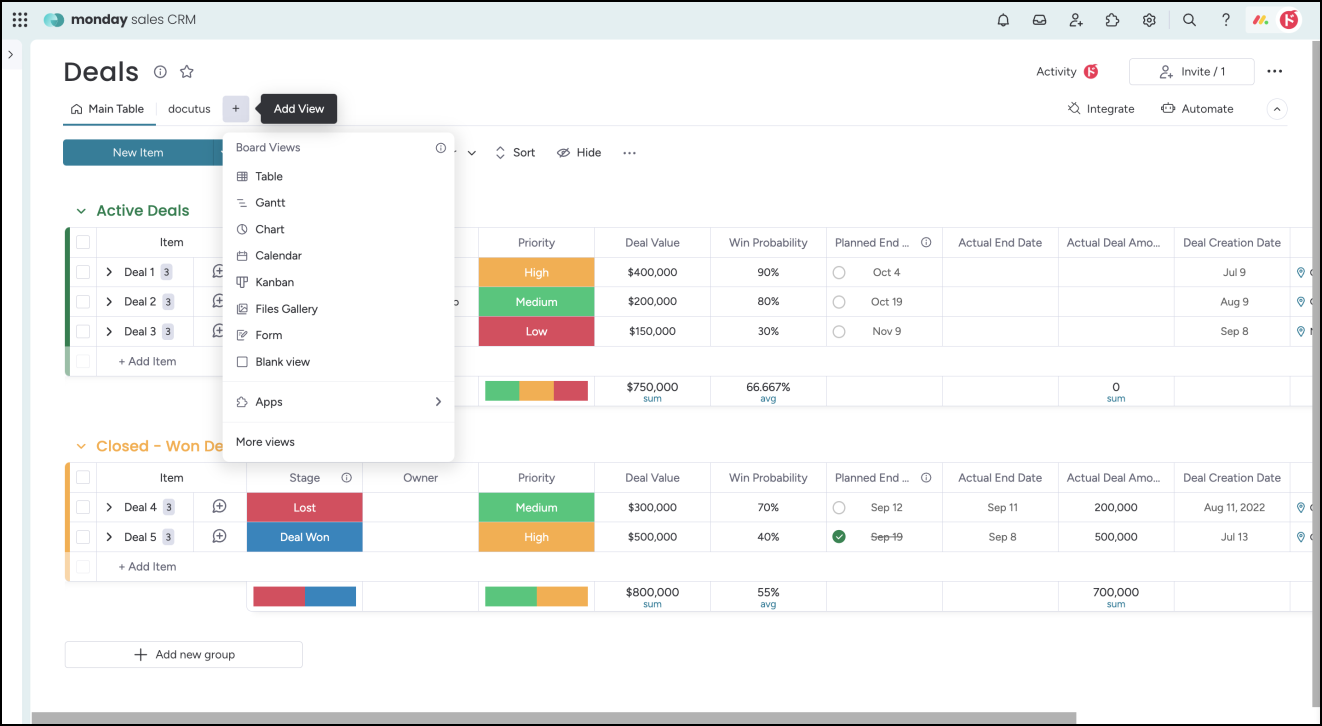The width and height of the screenshot is (1322, 726).
Task: Open the add-update bubble for Deal 4
Action: coord(220,507)
